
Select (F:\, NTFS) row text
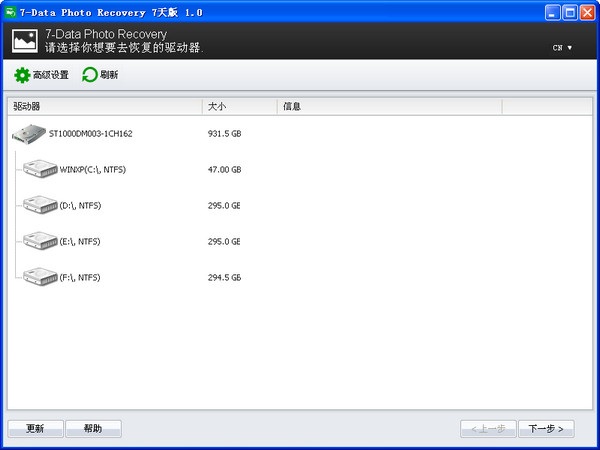(x=80, y=277)
